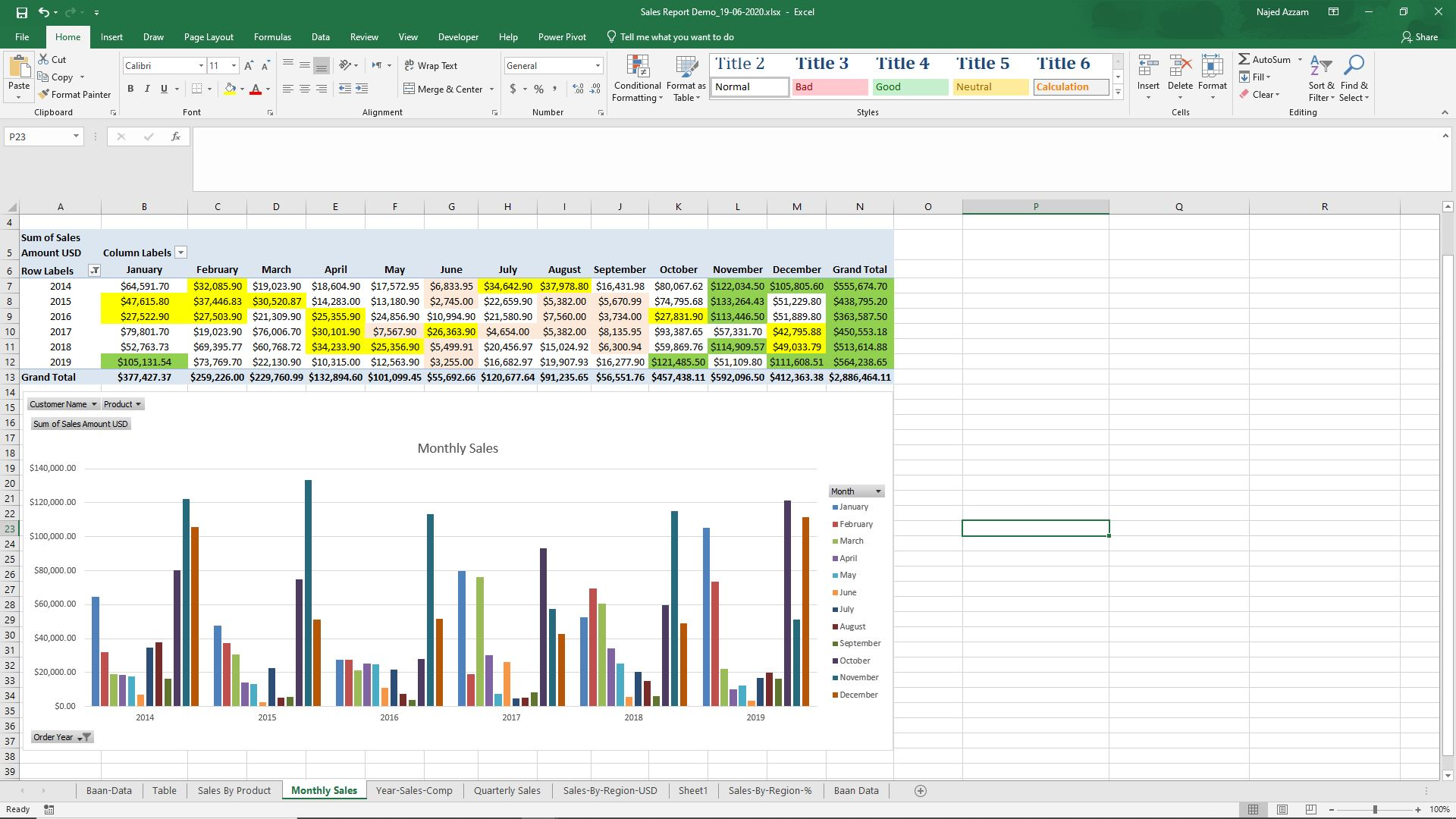The image size is (1456, 819).
Task: Open Find & Select magnifier
Action: pyautogui.click(x=1354, y=79)
